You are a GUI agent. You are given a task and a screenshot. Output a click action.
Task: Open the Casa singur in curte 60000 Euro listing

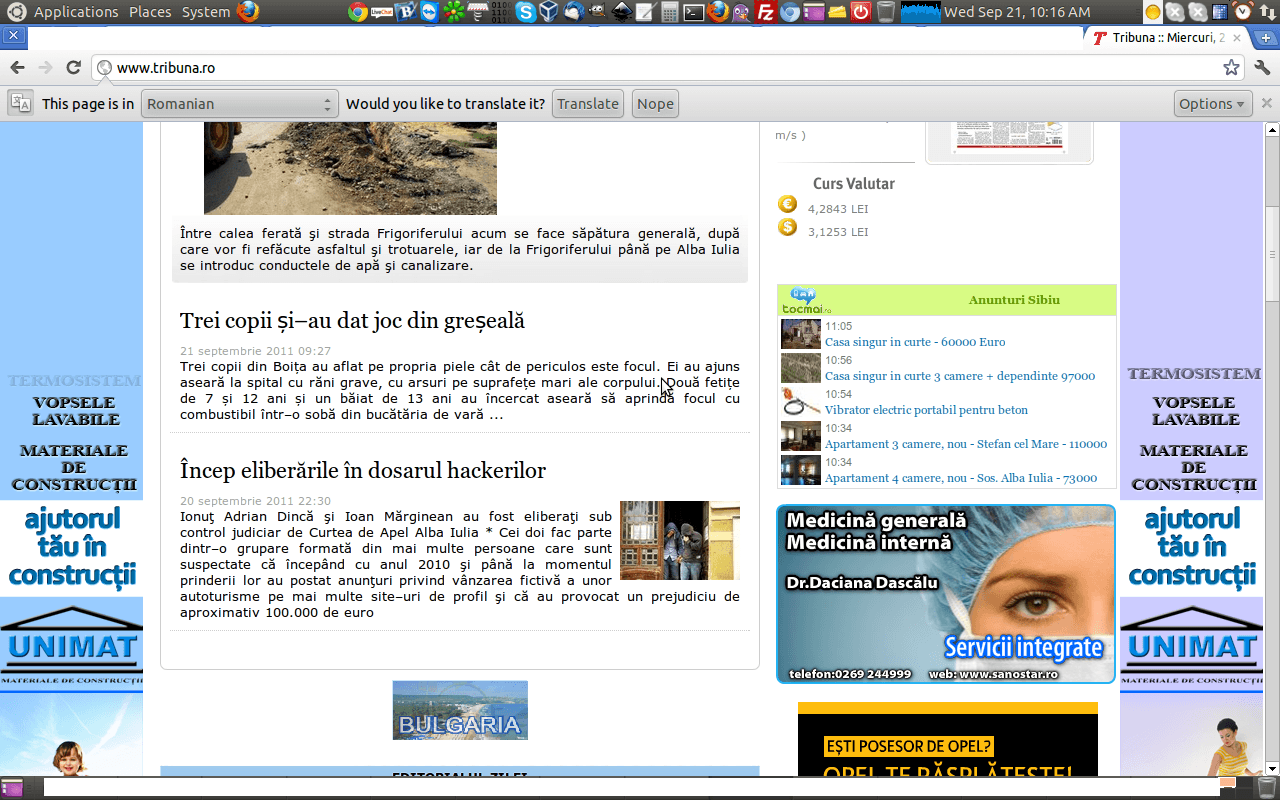pos(915,341)
